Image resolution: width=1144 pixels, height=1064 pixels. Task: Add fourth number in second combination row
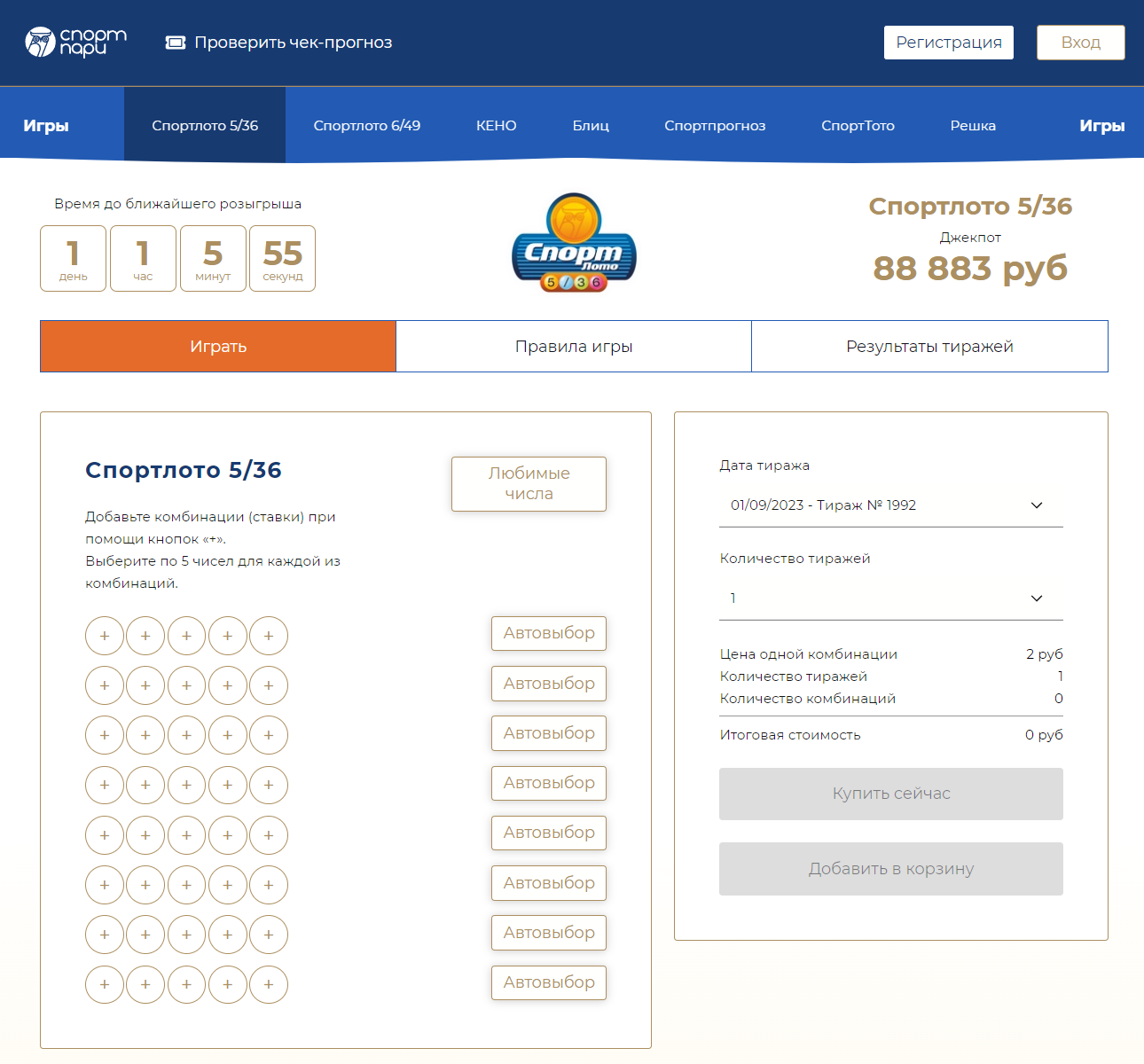pos(228,685)
